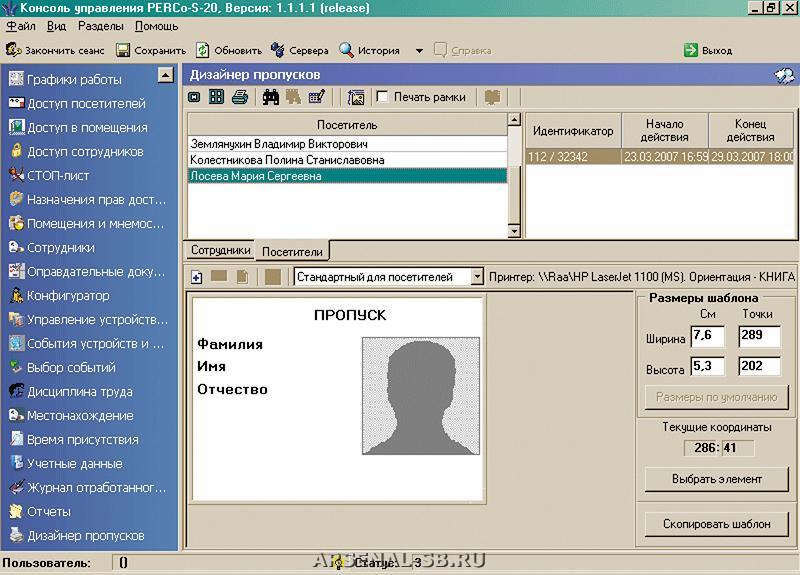Viewport: 800px width, 575px height.
Task: Click the binoculars search icon
Action: point(270,97)
